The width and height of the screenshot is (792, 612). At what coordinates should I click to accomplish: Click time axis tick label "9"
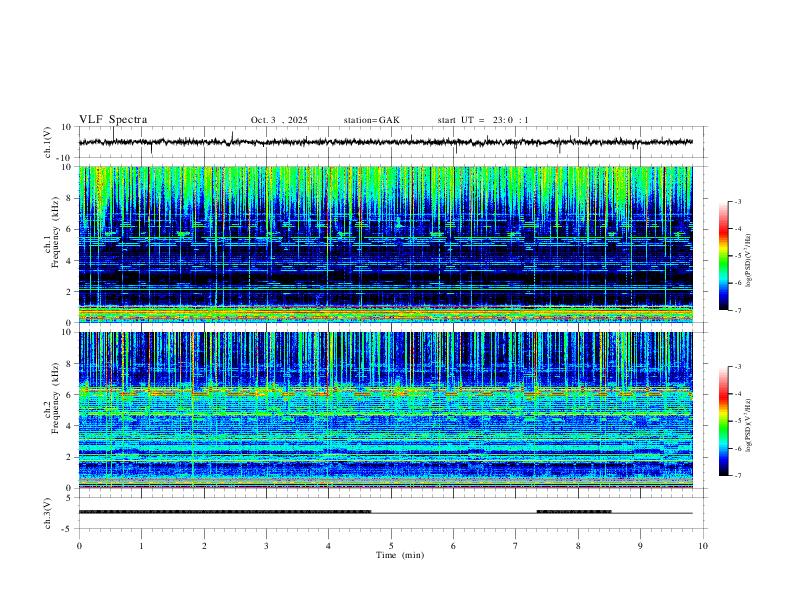640,546
